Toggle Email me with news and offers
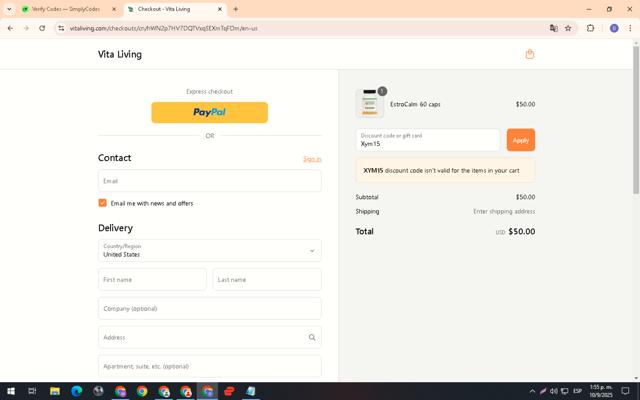640x400 pixels. point(102,203)
